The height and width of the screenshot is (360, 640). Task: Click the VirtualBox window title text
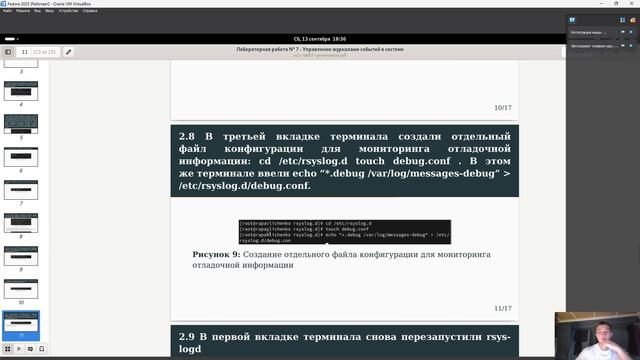click(49, 4)
